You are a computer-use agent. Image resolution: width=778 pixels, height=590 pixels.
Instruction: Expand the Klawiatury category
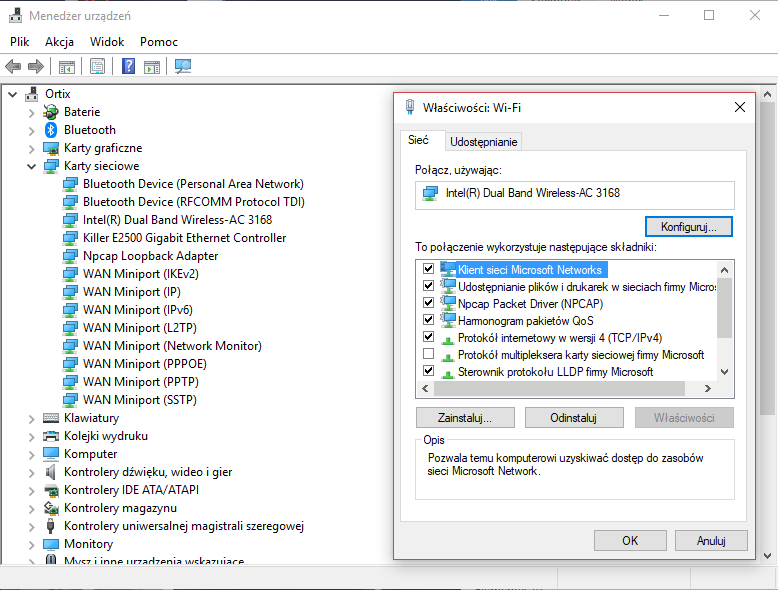31,419
